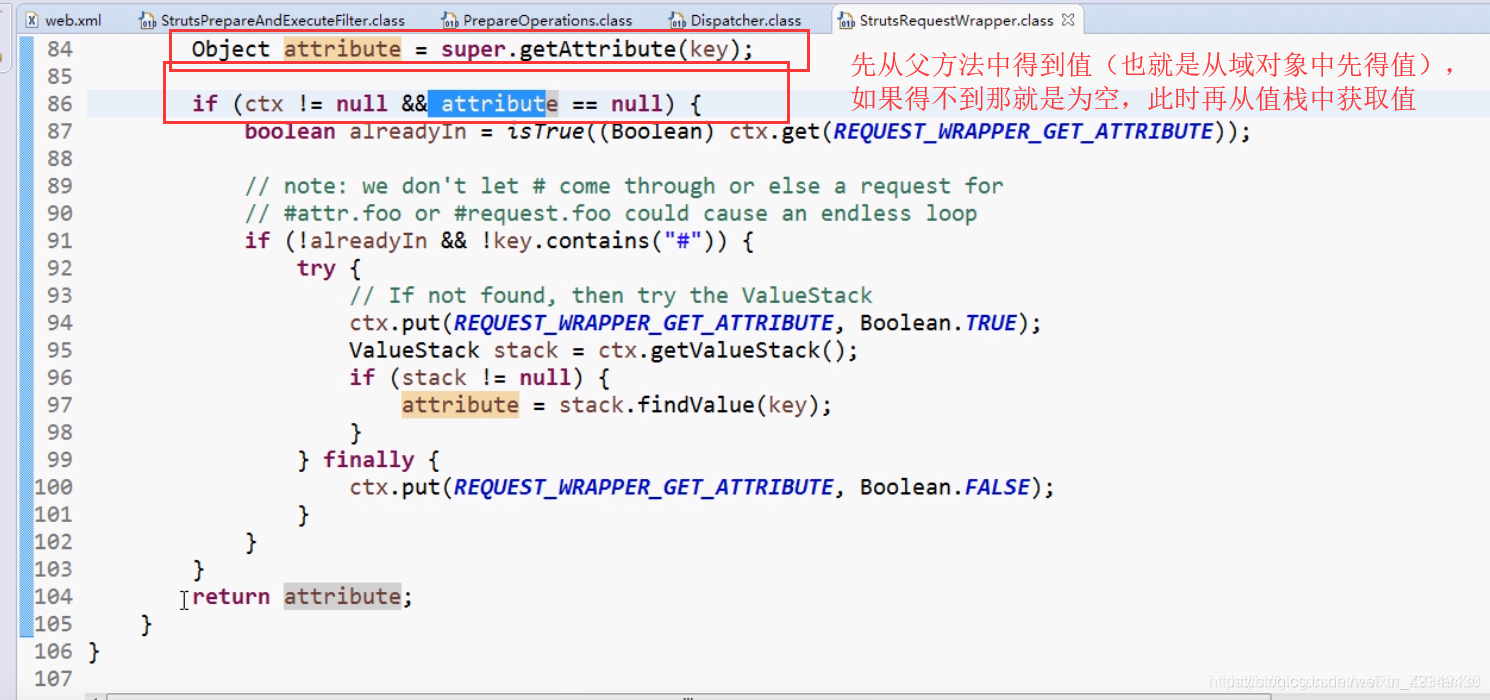Click the comment mentioning '#attr.foo or #request.foo'
1490x700 pixels.
[x=611, y=213]
